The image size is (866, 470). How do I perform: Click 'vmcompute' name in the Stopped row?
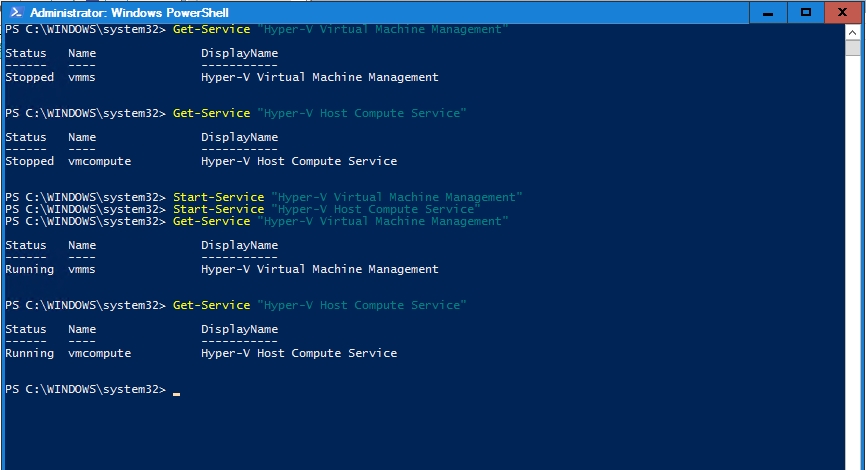click(x=99, y=161)
